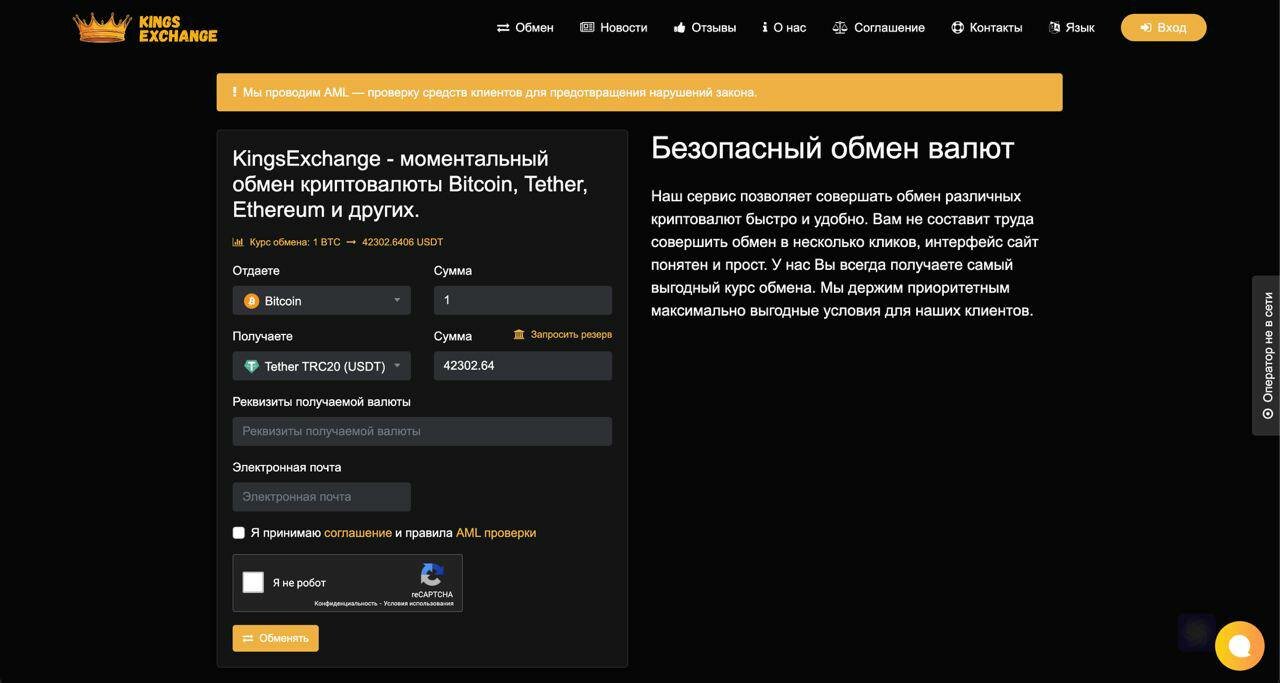Screen dimensions: 1280x683
Task: Open the AML проверки rules link
Action: click(x=496, y=533)
